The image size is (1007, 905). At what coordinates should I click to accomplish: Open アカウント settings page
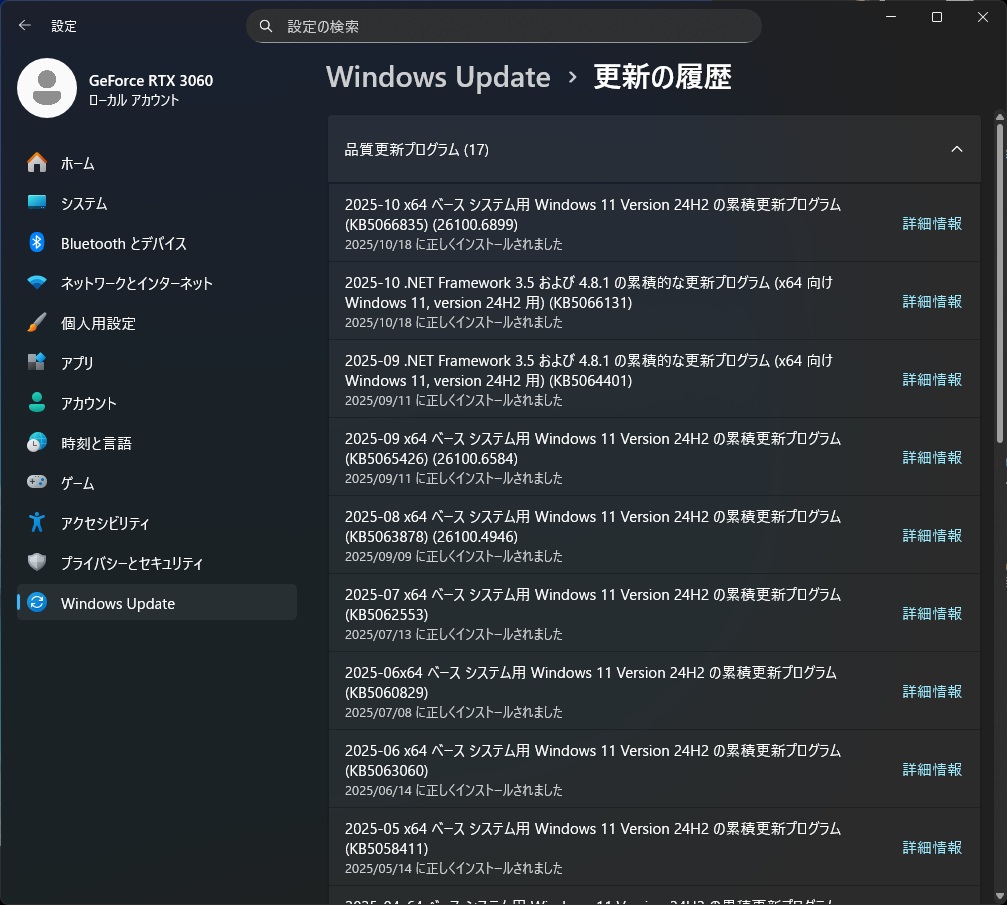coord(157,403)
